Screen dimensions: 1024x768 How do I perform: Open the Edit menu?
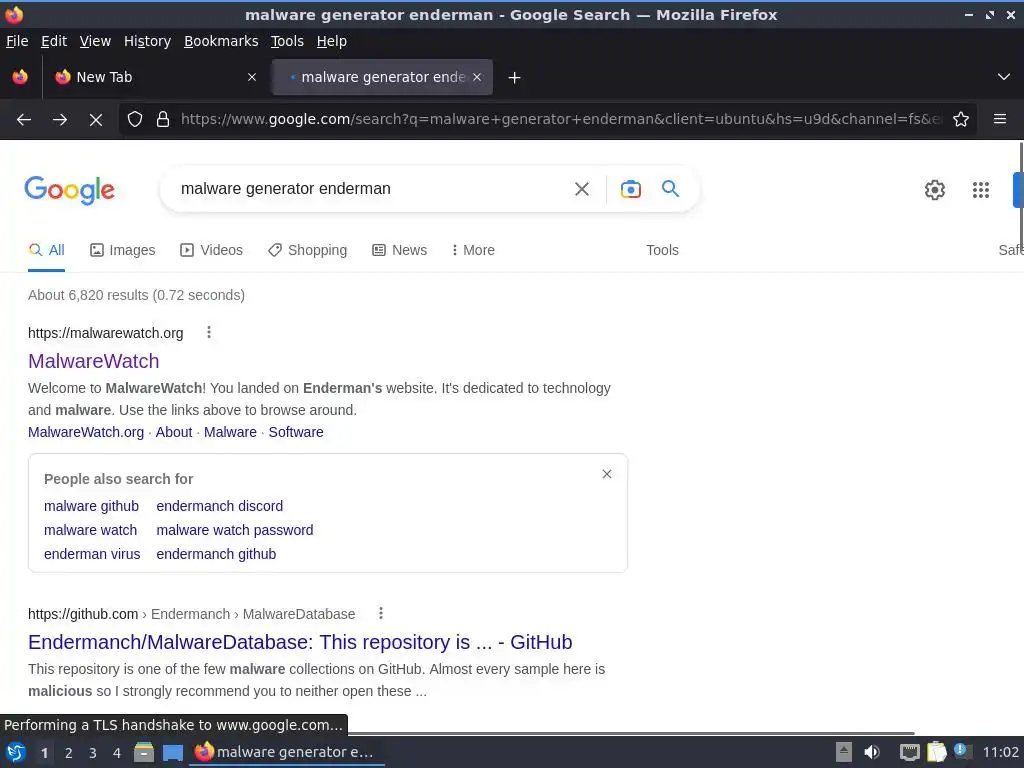[x=54, y=41]
